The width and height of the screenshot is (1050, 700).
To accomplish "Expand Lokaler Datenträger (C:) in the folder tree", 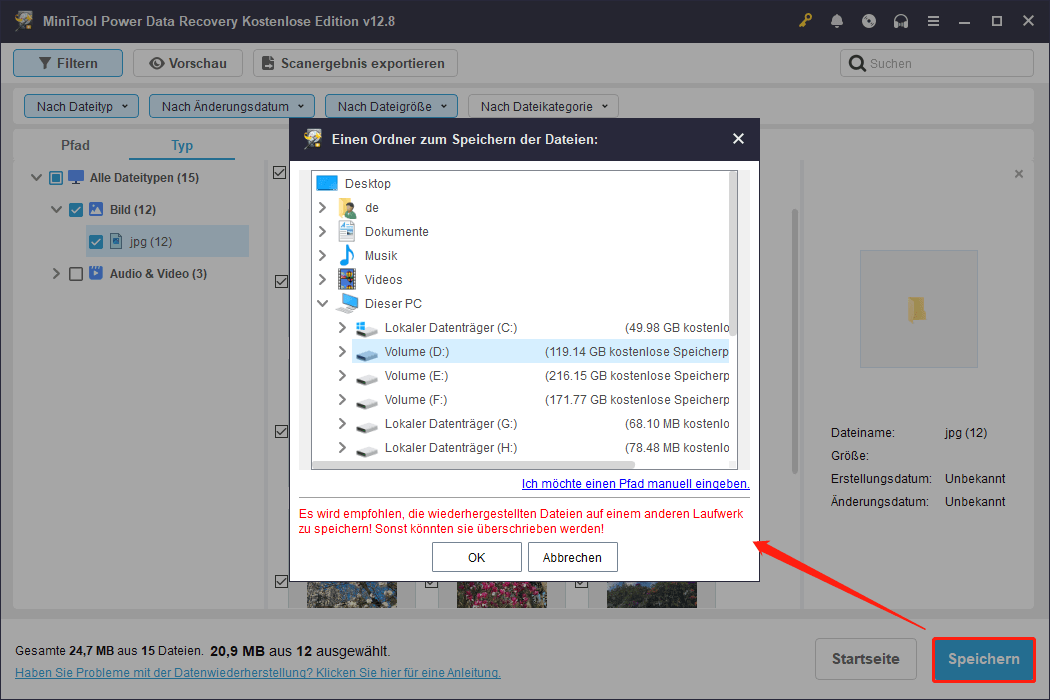I will coord(342,327).
